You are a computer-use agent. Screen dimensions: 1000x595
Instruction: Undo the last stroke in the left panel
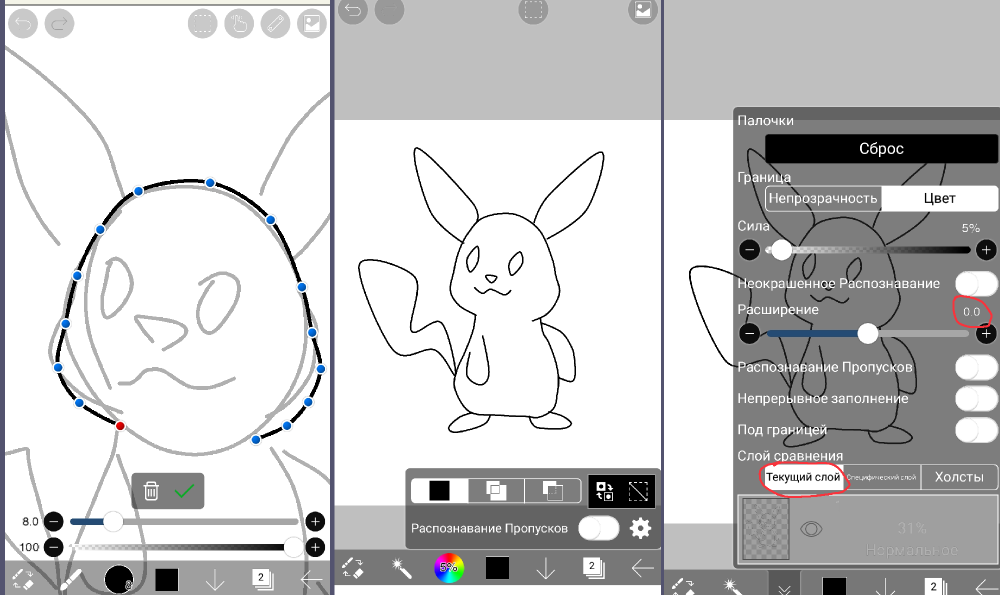23,24
